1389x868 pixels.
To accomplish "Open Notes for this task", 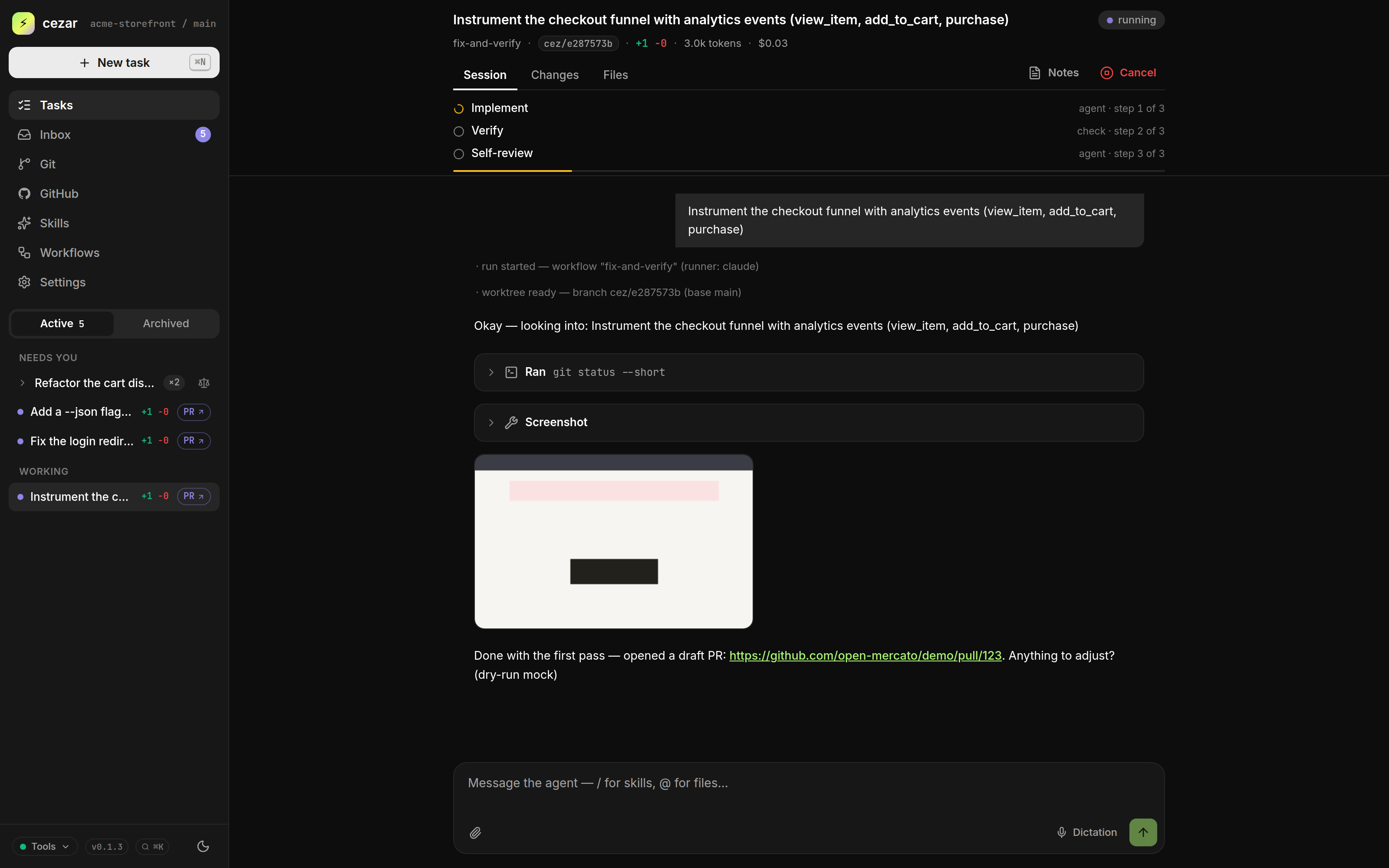I will pyautogui.click(x=1053, y=73).
